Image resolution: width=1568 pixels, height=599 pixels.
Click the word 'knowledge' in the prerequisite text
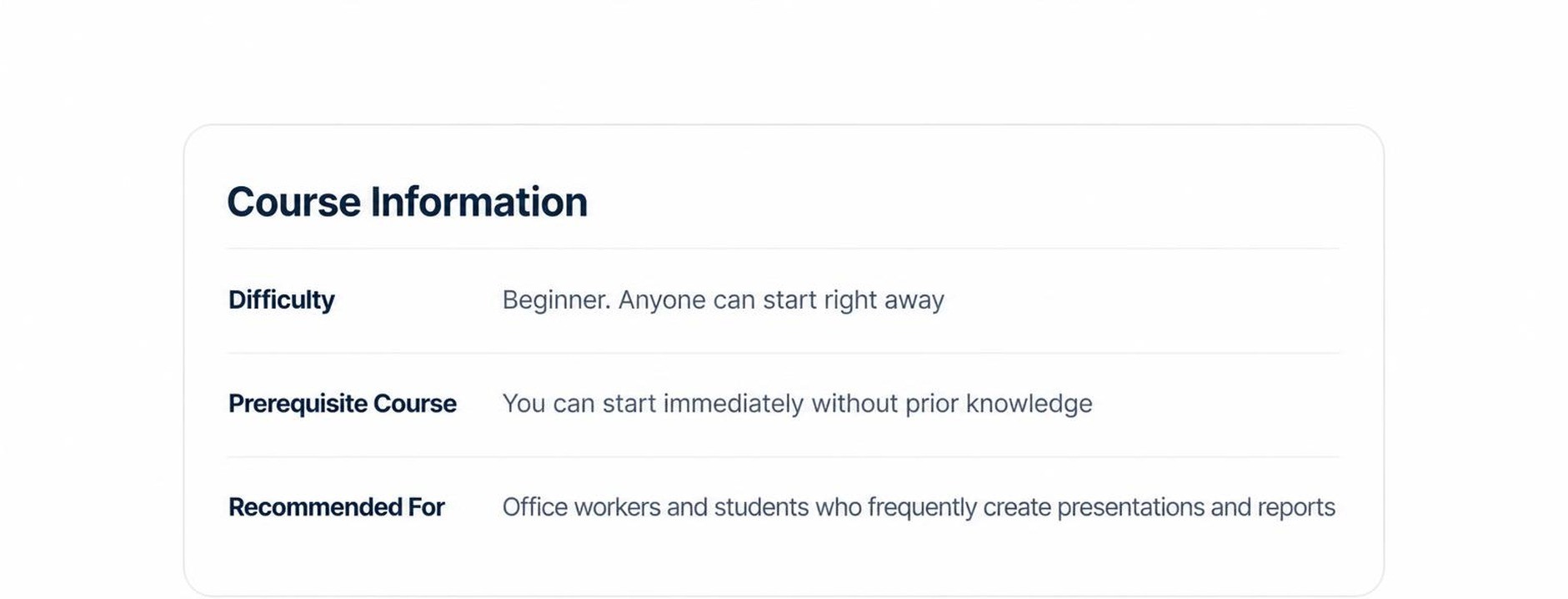[x=1029, y=404]
